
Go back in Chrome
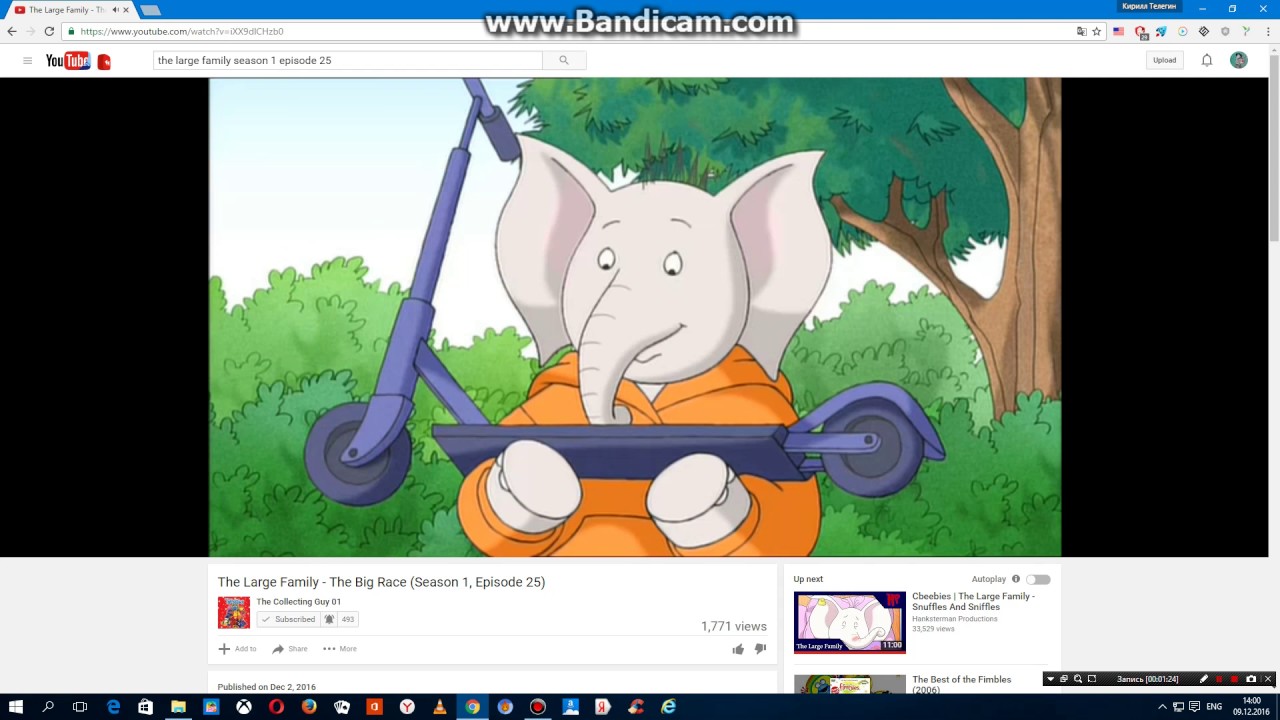(x=12, y=31)
